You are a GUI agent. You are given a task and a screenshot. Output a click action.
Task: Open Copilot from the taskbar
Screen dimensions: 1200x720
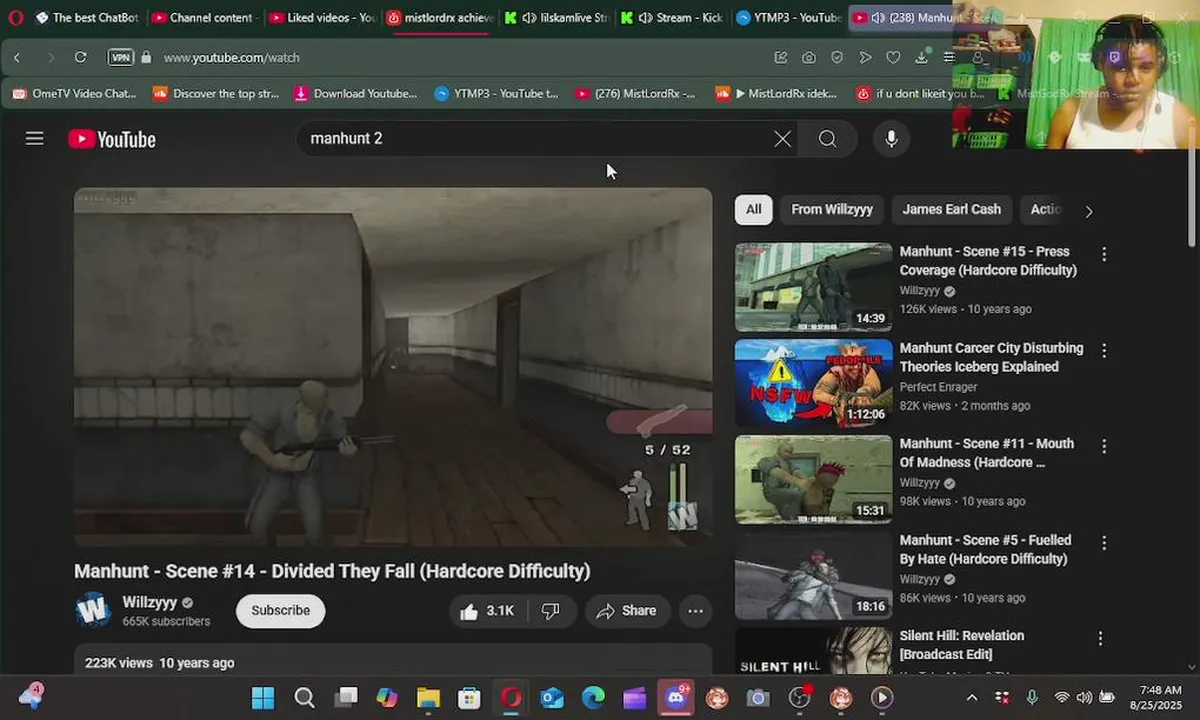387,697
